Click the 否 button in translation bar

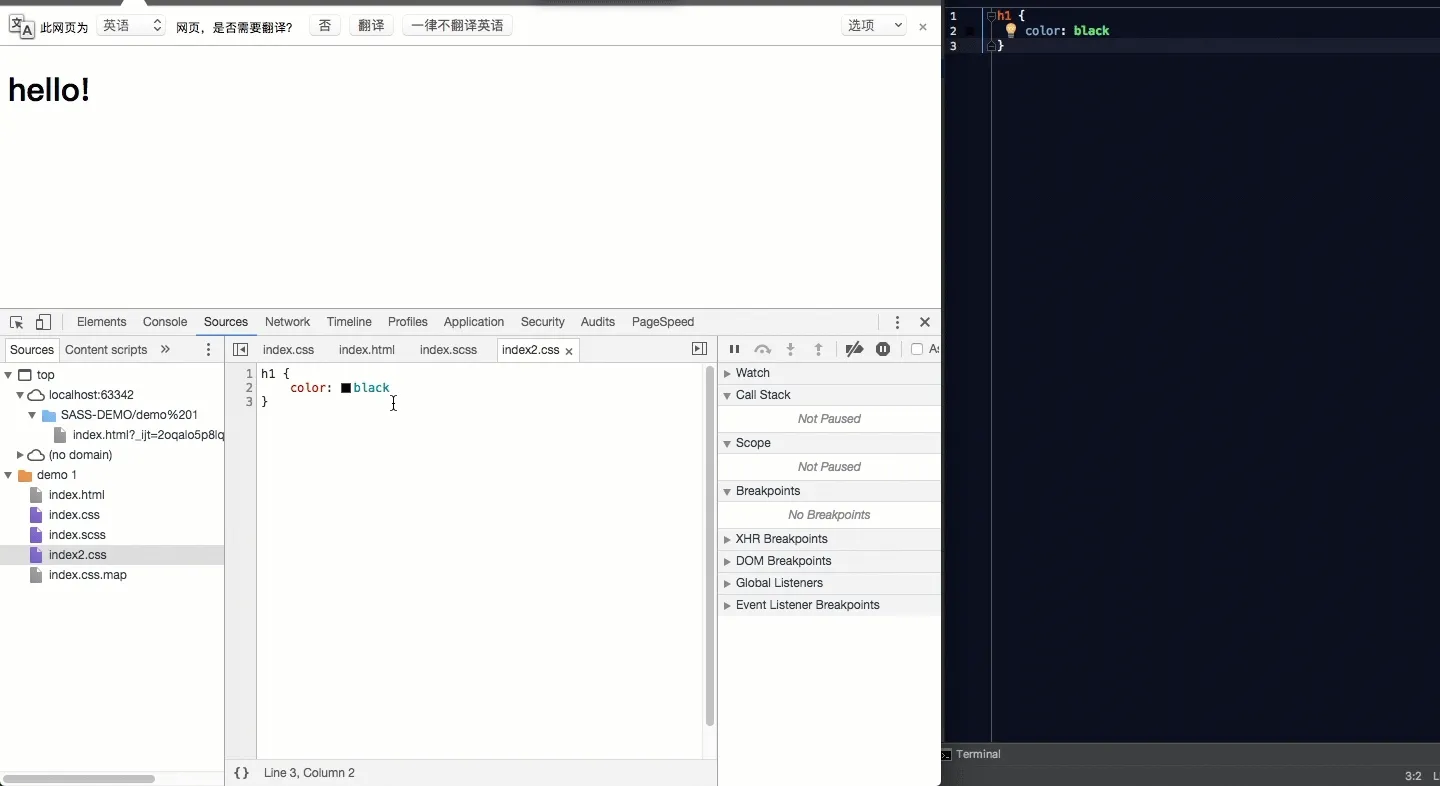click(x=325, y=25)
